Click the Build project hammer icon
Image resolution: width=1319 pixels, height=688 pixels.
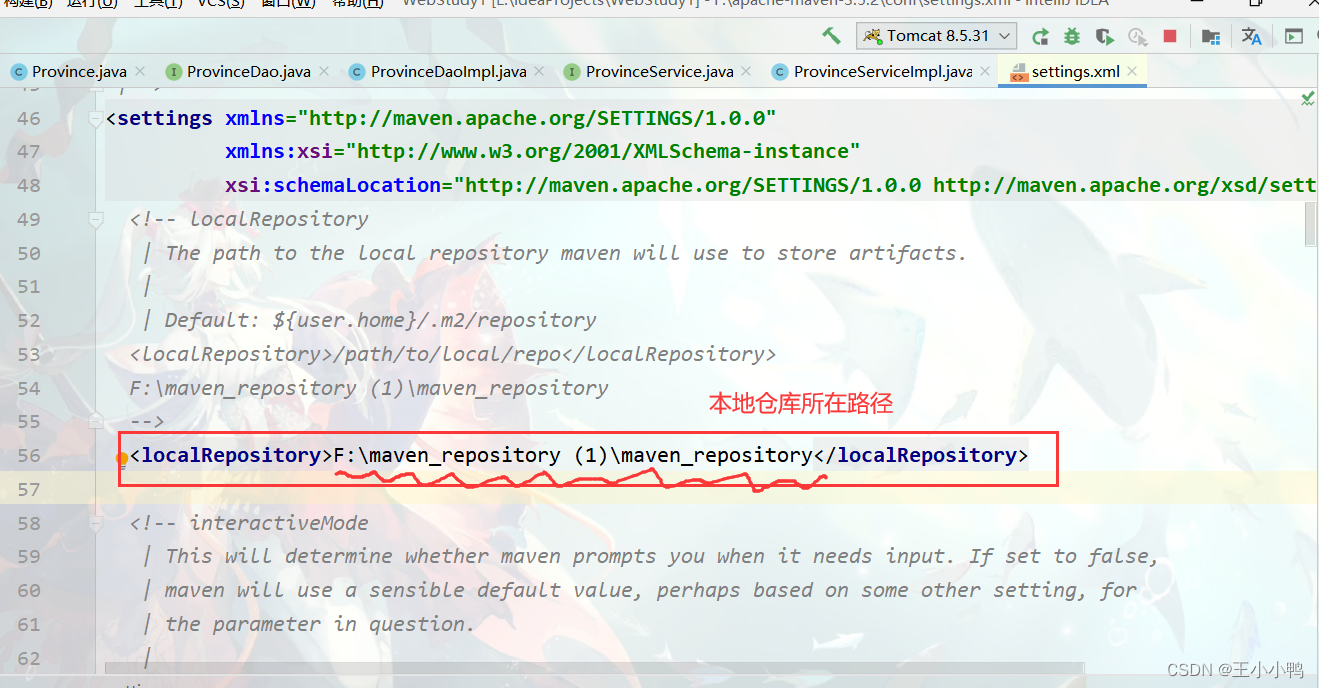831,36
